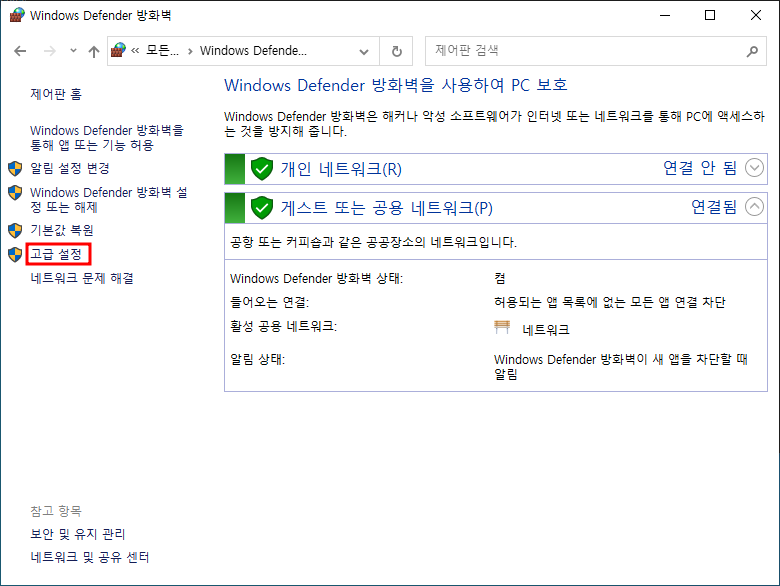
Task: Click the Windows Defende... breadcrumb segment
Action: click(253, 50)
